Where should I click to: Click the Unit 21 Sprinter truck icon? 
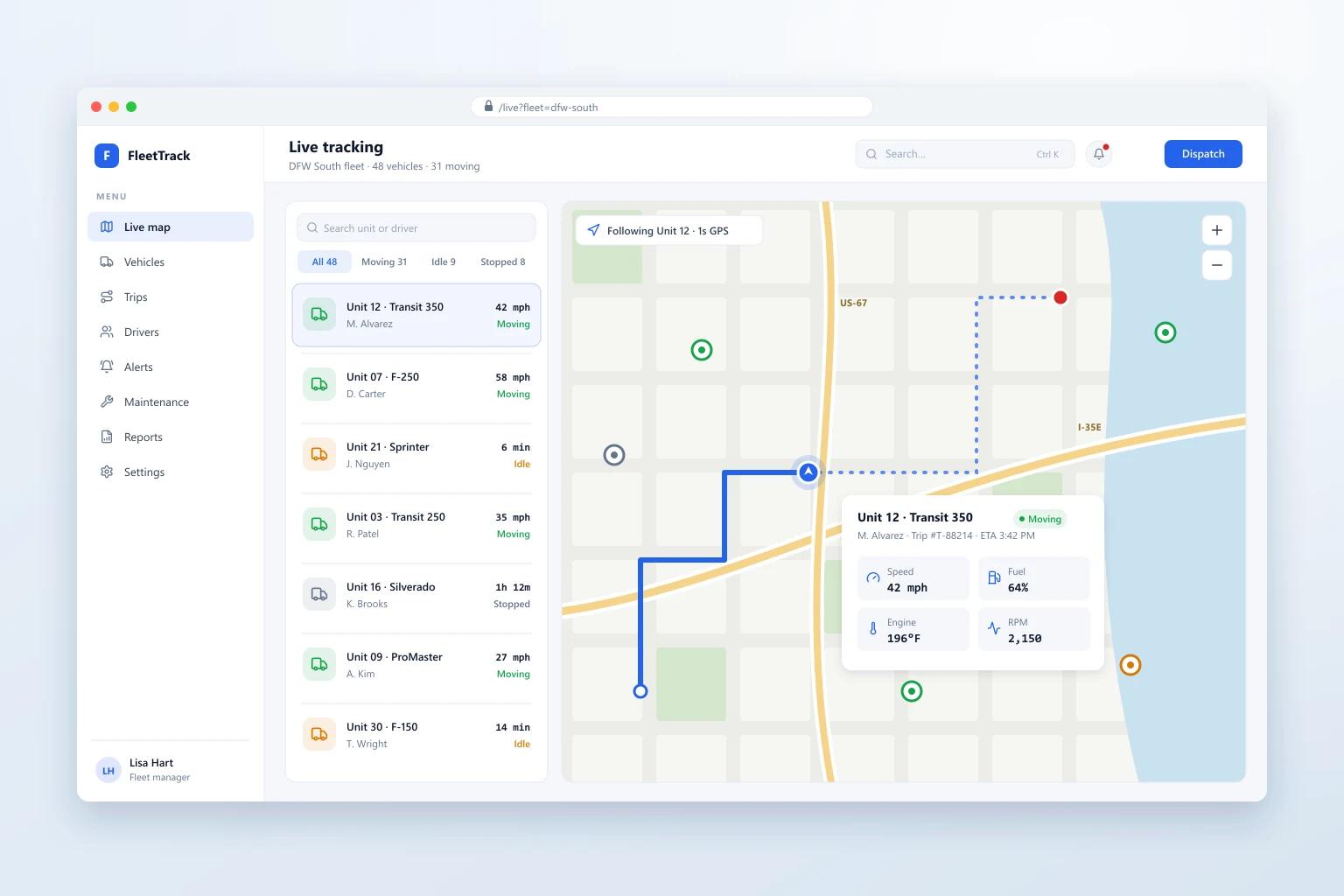click(319, 455)
